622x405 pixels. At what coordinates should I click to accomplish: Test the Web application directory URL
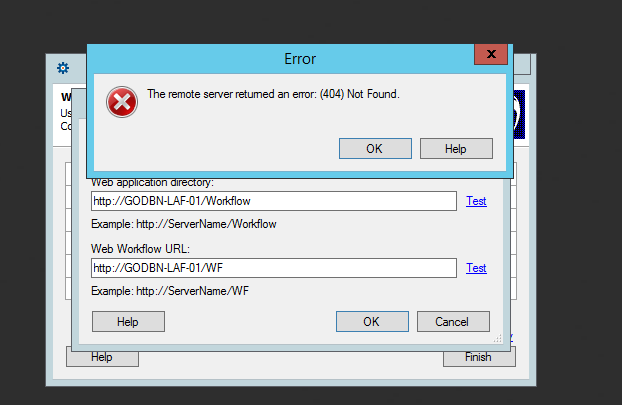coord(476,201)
